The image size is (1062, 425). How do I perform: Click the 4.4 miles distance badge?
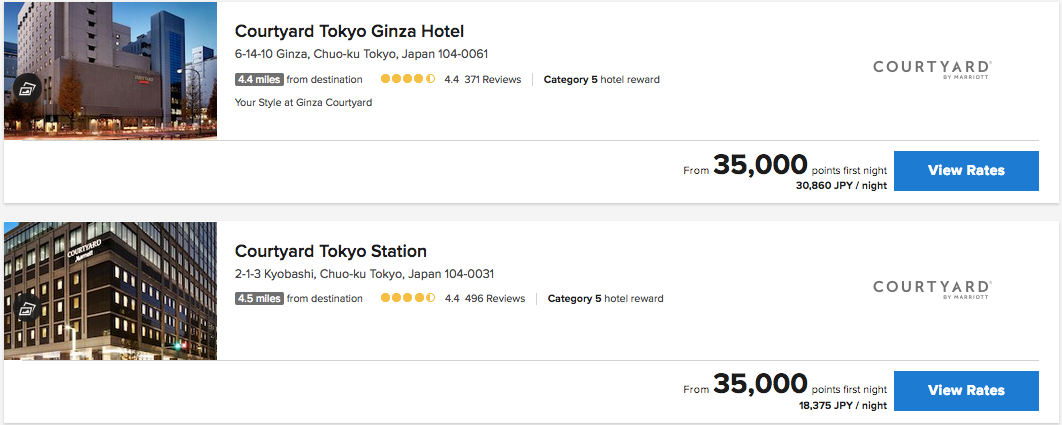[x=259, y=80]
